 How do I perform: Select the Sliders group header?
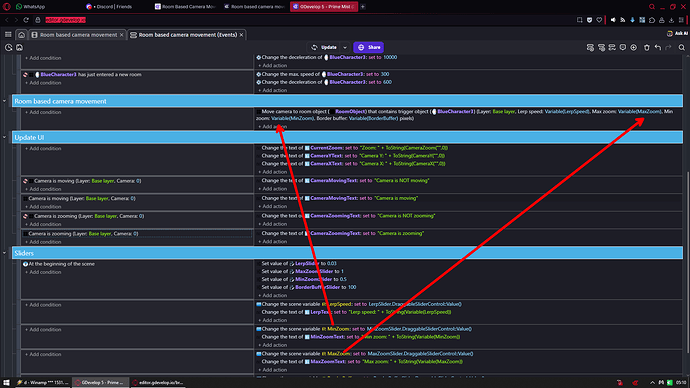pos(347,253)
